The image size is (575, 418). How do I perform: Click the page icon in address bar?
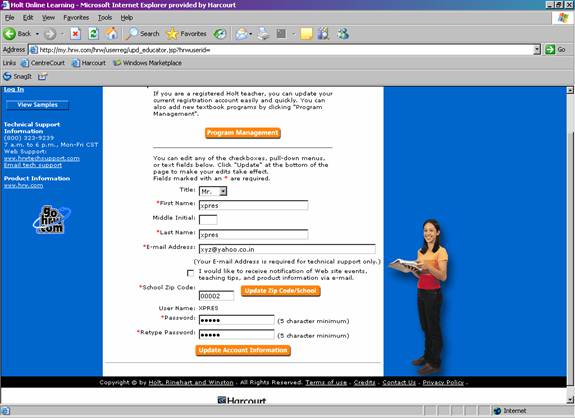(x=33, y=50)
